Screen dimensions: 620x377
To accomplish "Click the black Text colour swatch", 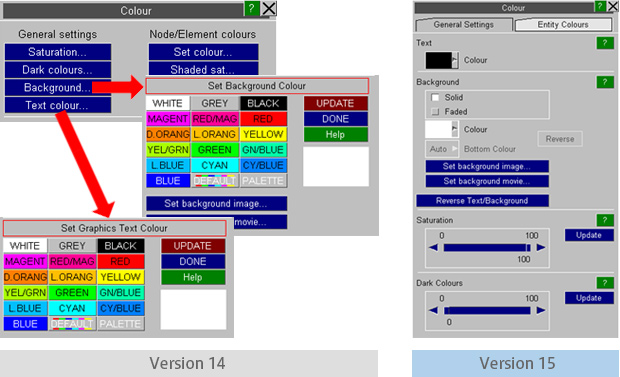I will tap(439, 61).
